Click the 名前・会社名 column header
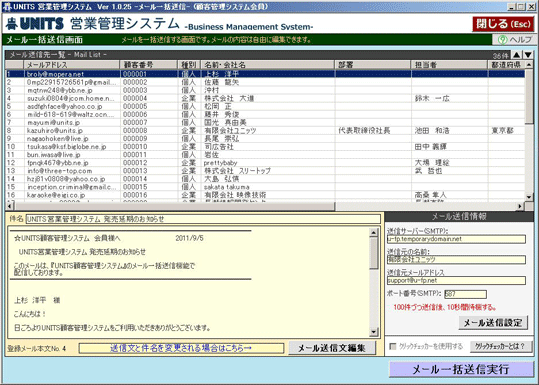 (x=267, y=65)
